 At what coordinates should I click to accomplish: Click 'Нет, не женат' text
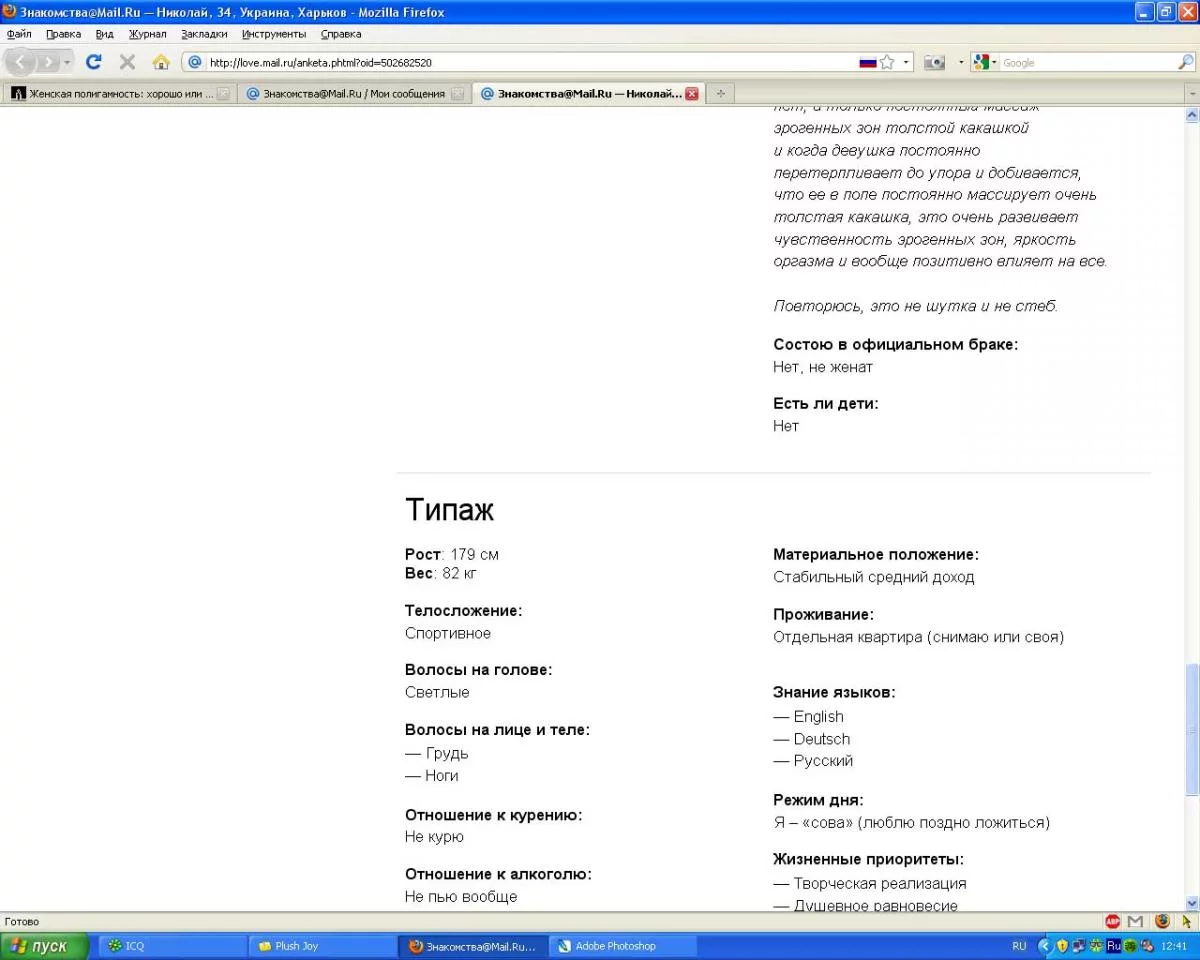click(x=823, y=367)
